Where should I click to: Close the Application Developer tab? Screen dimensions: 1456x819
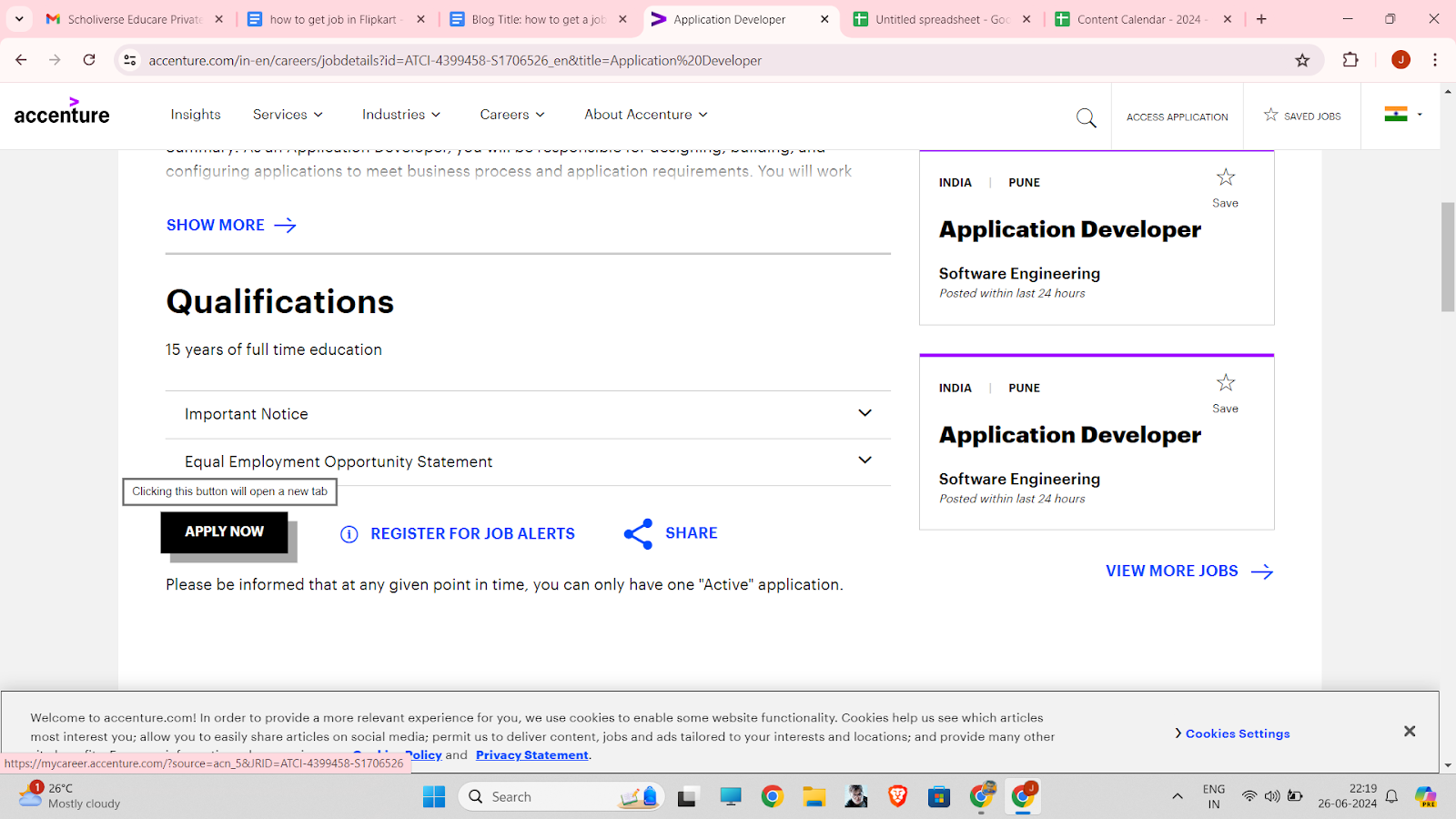[x=824, y=19]
